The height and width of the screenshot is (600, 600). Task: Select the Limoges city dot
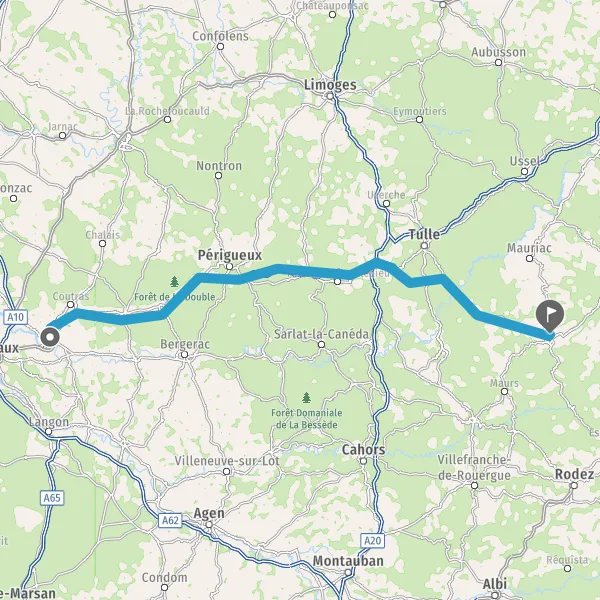click(x=330, y=96)
